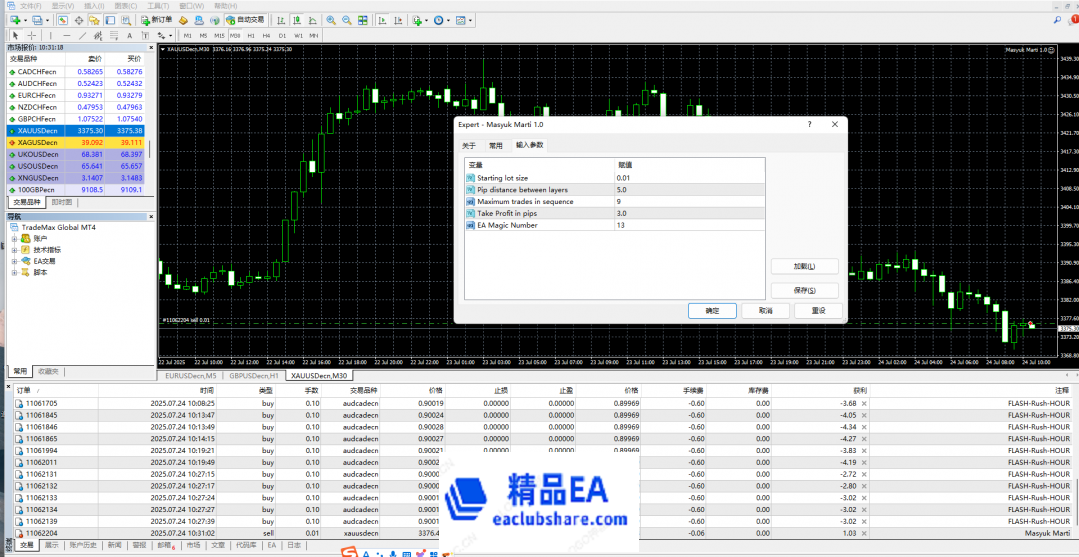Switch chart to candlesticks icon
Viewport: 1079px width, 557px height.
point(297,20)
